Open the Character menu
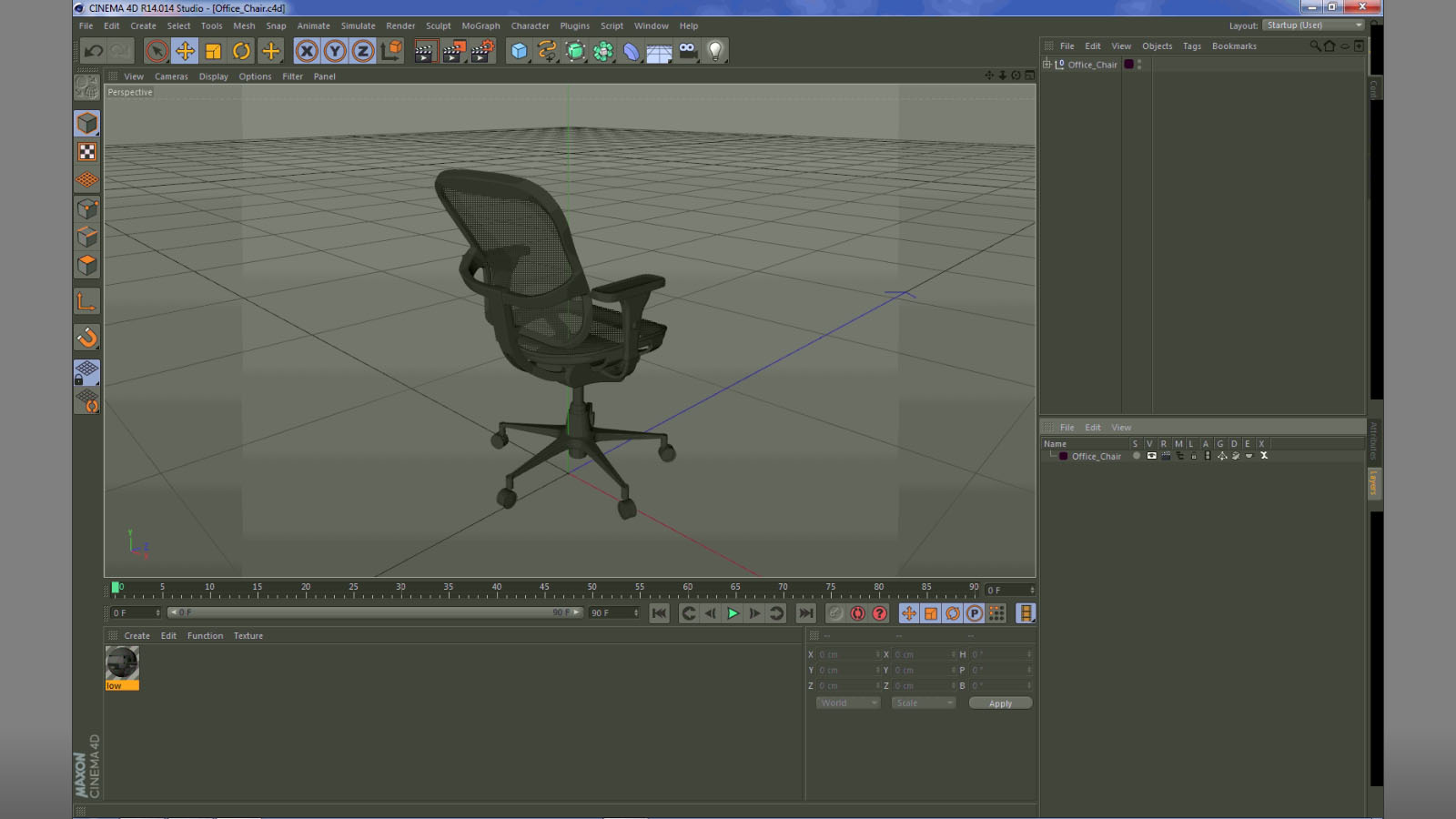 pos(530,25)
